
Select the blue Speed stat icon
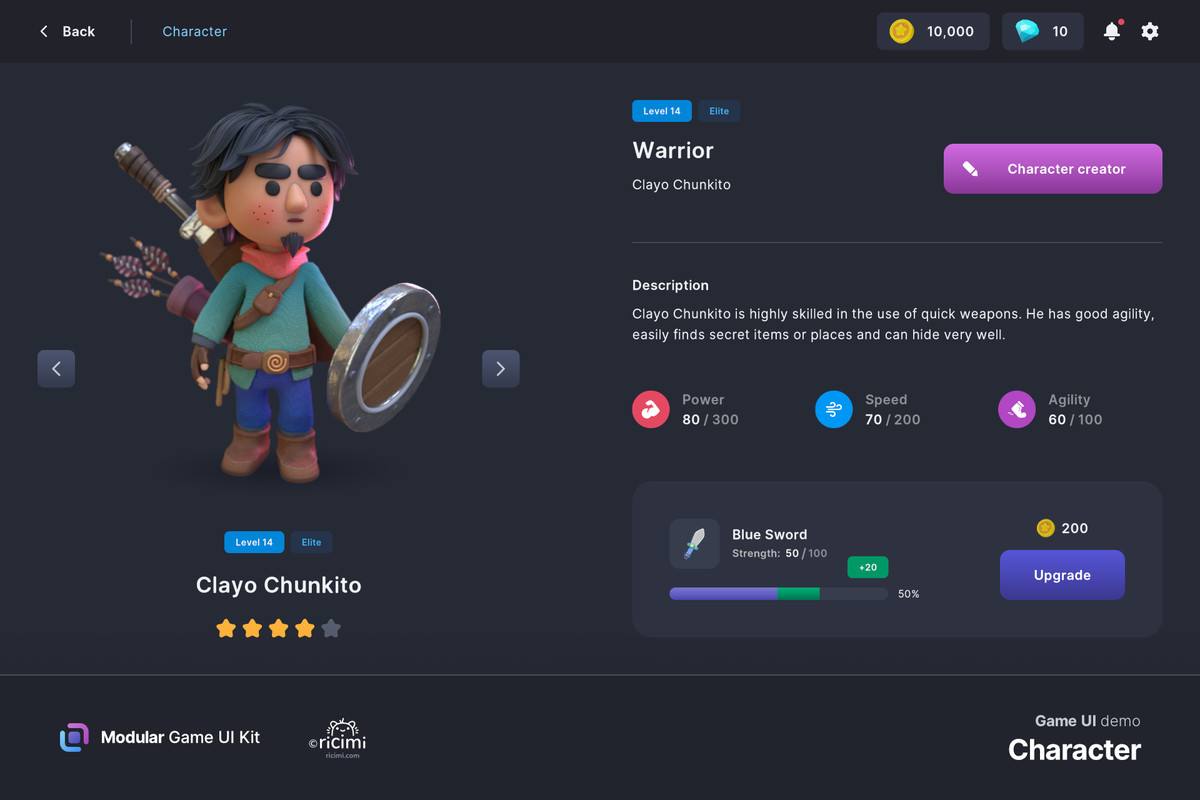click(834, 409)
